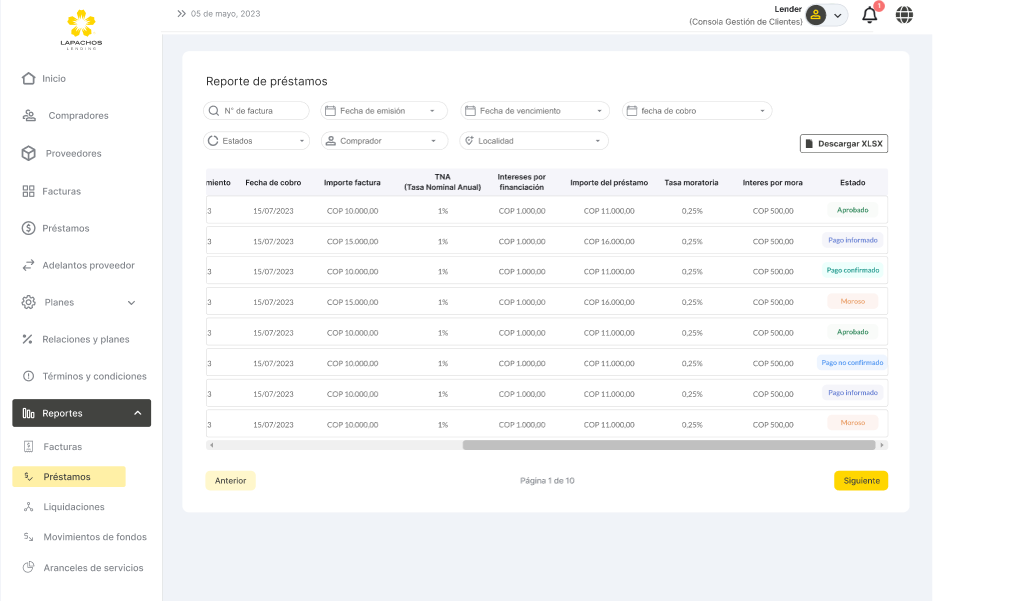Select Adelantos proveedor menu item
This screenshot has width=1017, height=601.
(88, 266)
